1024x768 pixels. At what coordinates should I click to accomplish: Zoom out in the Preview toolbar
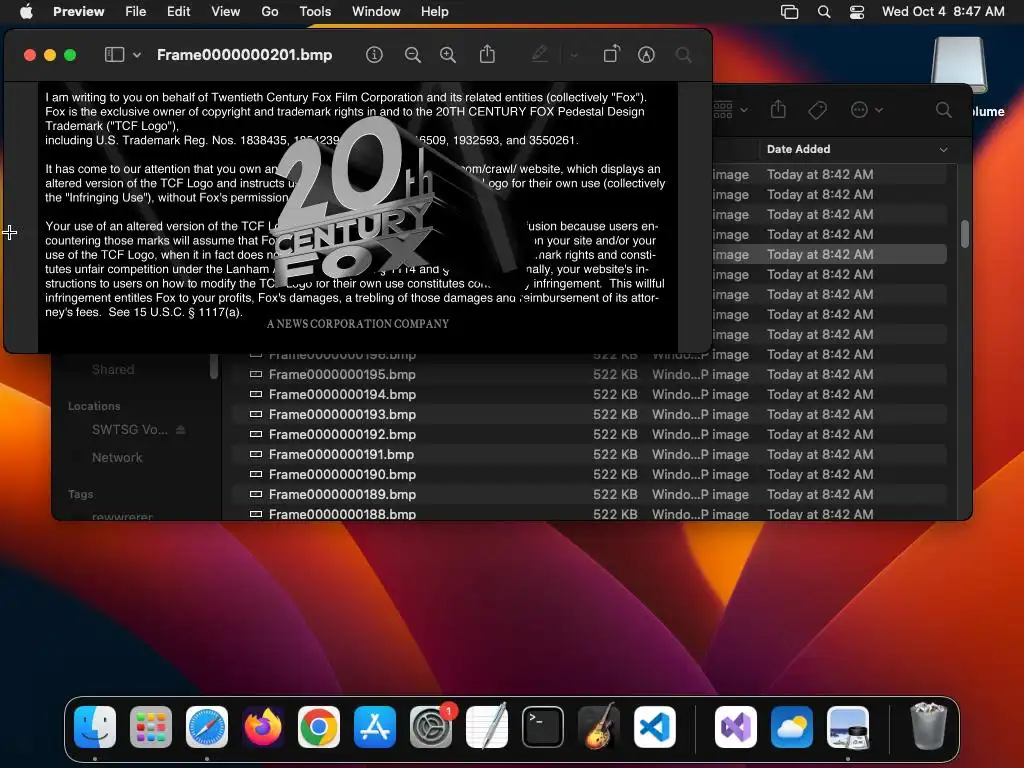coord(413,55)
